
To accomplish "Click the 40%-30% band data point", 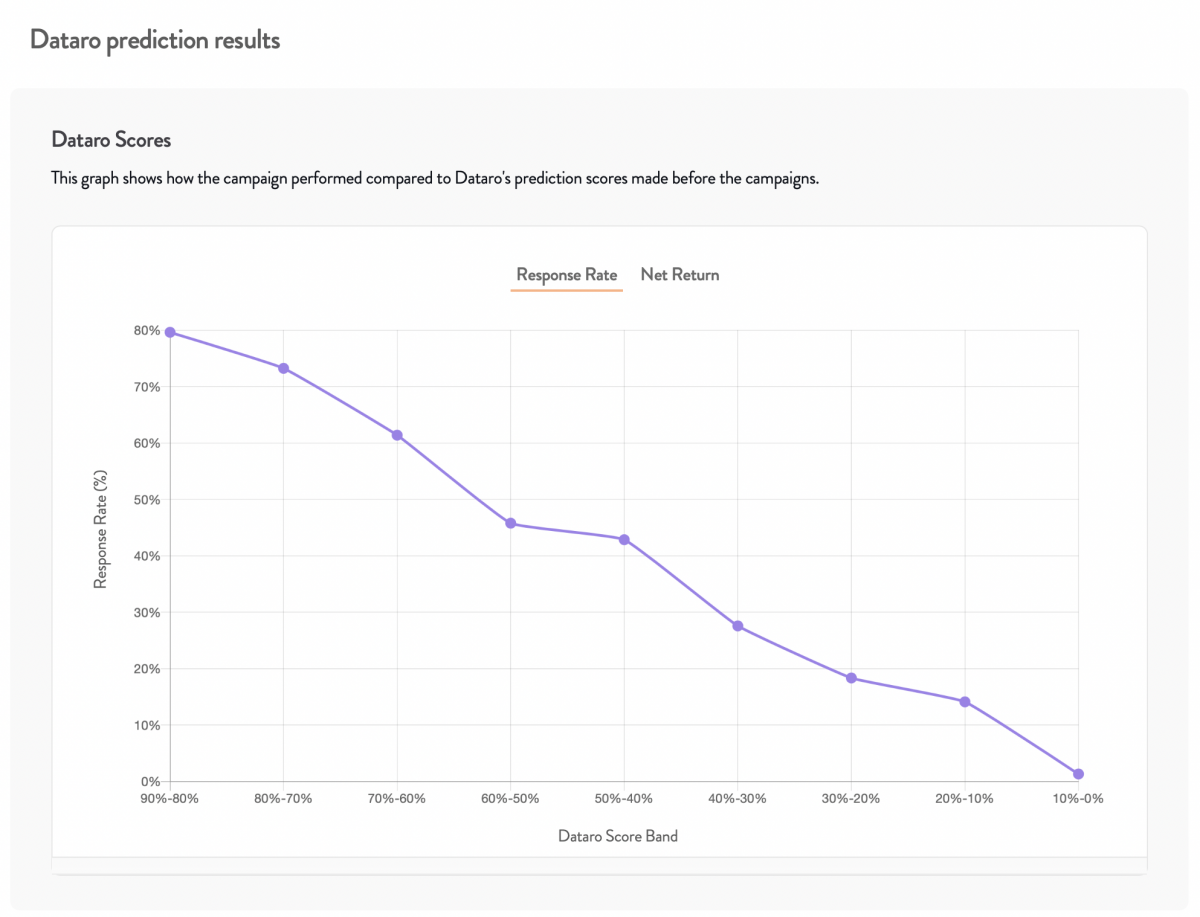I will click(x=738, y=626).
